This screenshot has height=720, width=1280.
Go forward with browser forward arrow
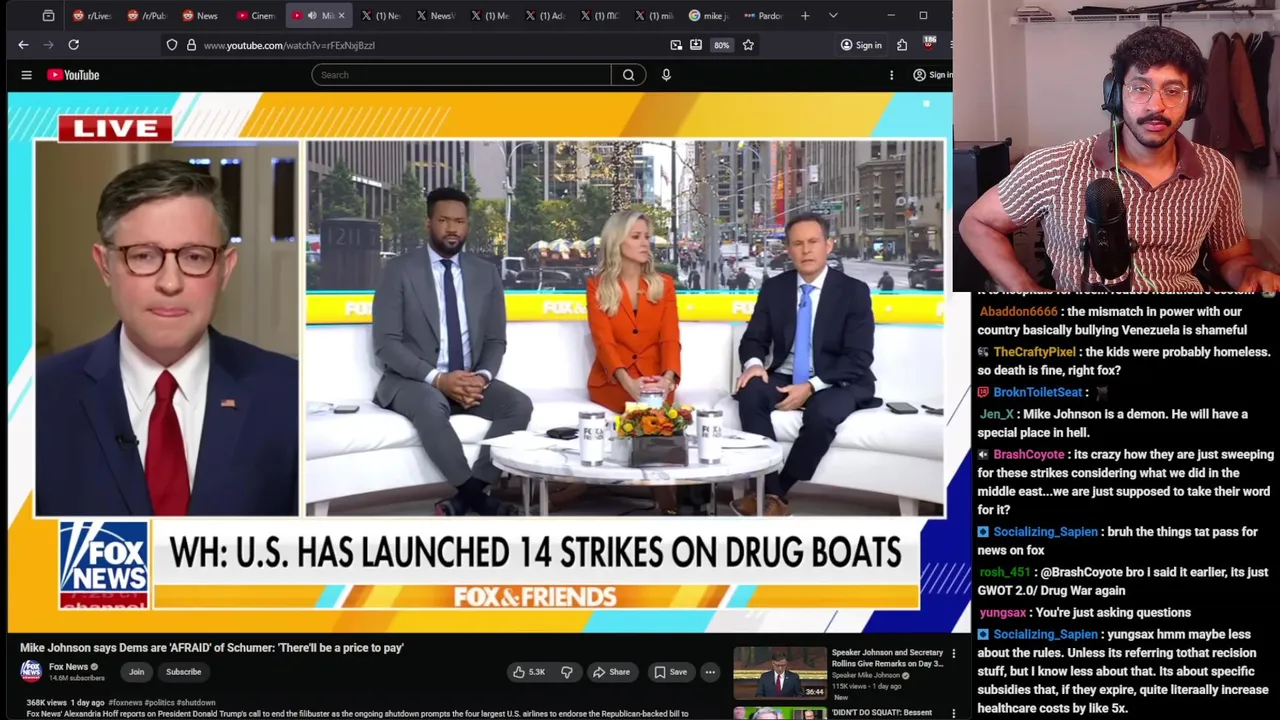tap(48, 45)
